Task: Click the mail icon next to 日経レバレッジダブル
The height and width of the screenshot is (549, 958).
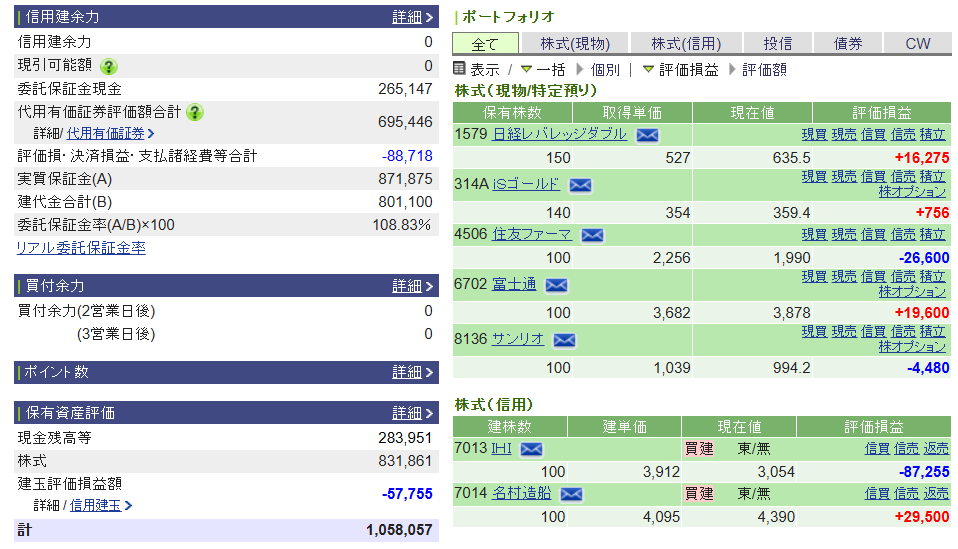Action: pyautogui.click(x=647, y=135)
